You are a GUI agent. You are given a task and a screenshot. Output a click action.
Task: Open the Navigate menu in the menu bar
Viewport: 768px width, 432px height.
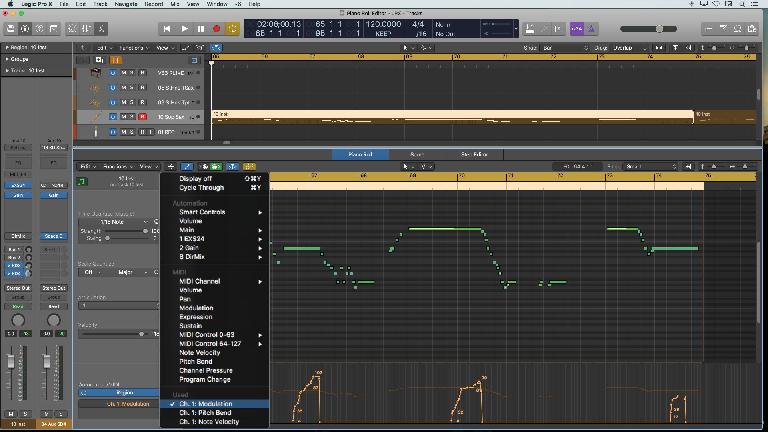(125, 4)
